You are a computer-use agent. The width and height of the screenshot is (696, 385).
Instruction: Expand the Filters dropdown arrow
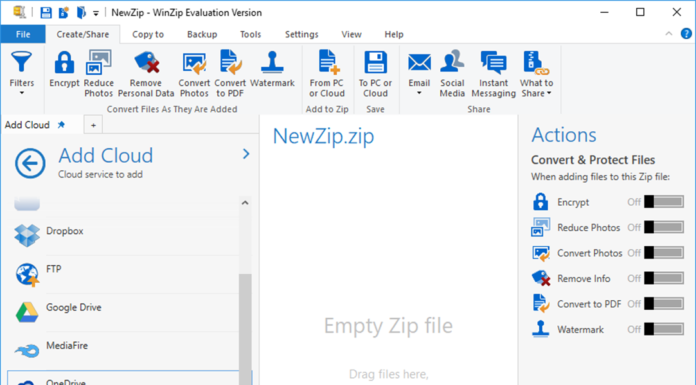[21, 93]
